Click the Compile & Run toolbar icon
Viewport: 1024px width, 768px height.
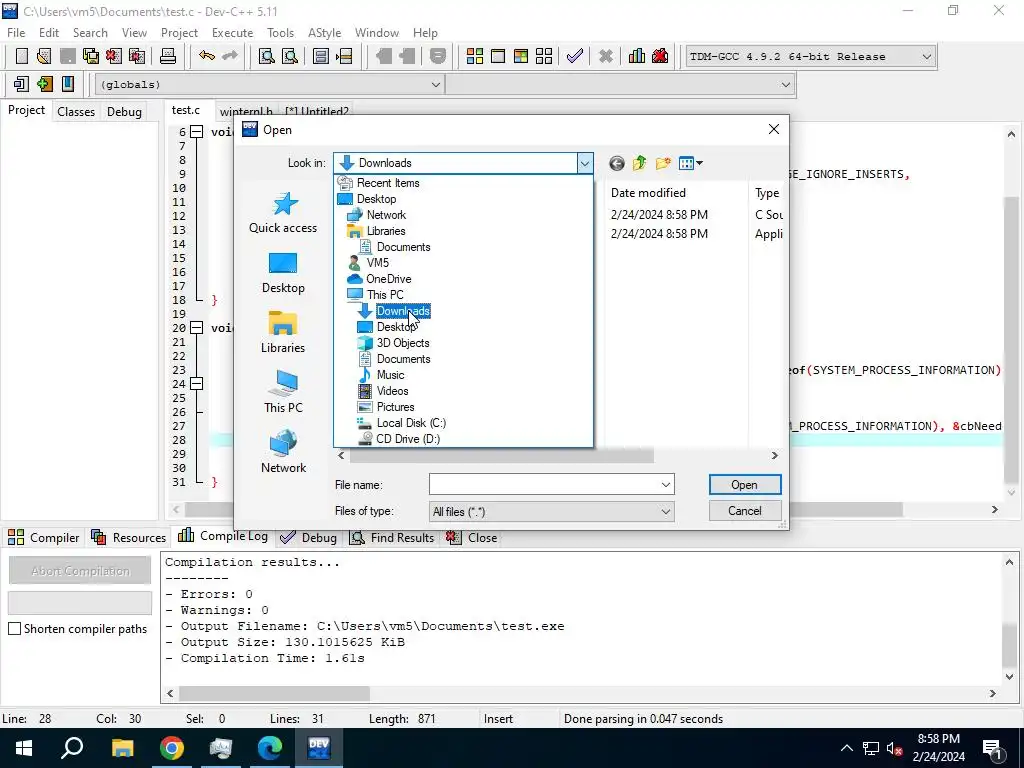(x=520, y=56)
